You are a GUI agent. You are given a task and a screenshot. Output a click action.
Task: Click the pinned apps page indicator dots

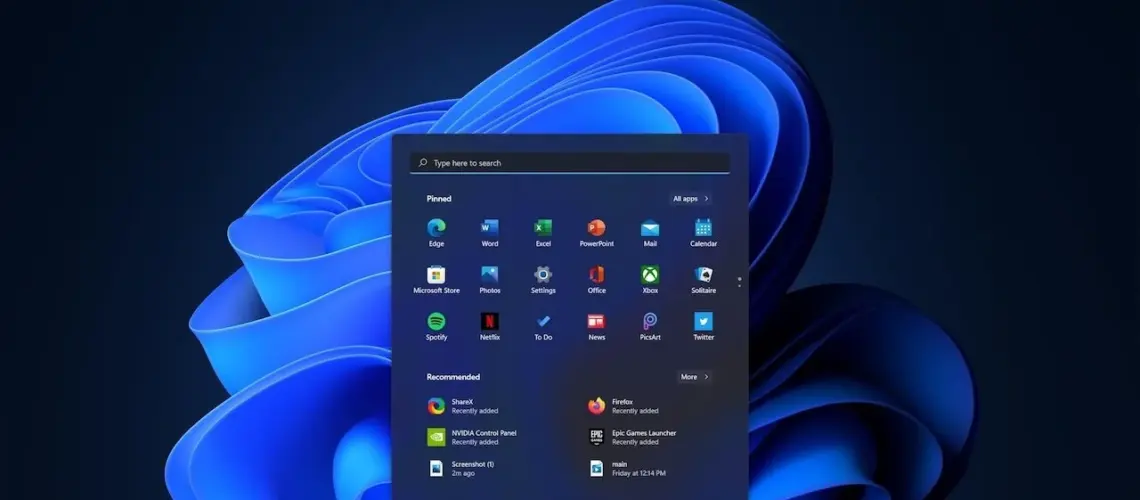739,282
